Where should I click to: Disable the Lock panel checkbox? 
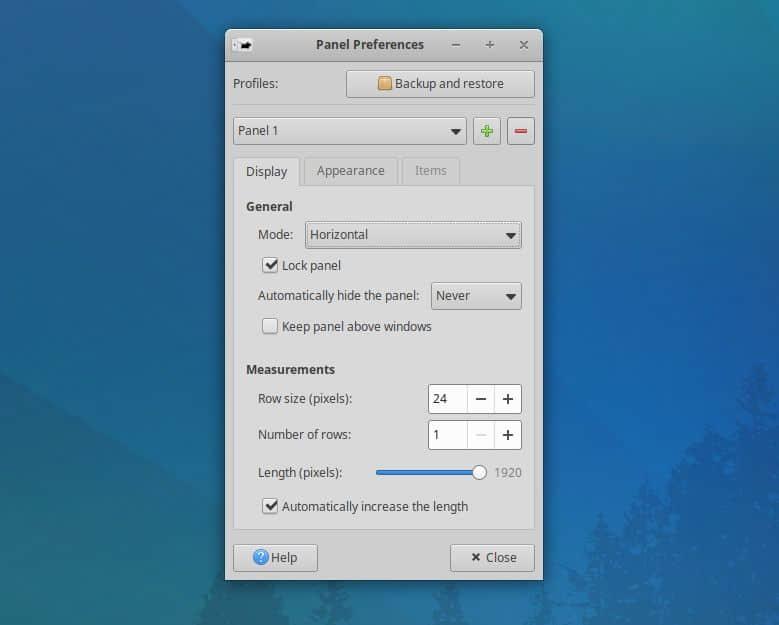[270, 265]
